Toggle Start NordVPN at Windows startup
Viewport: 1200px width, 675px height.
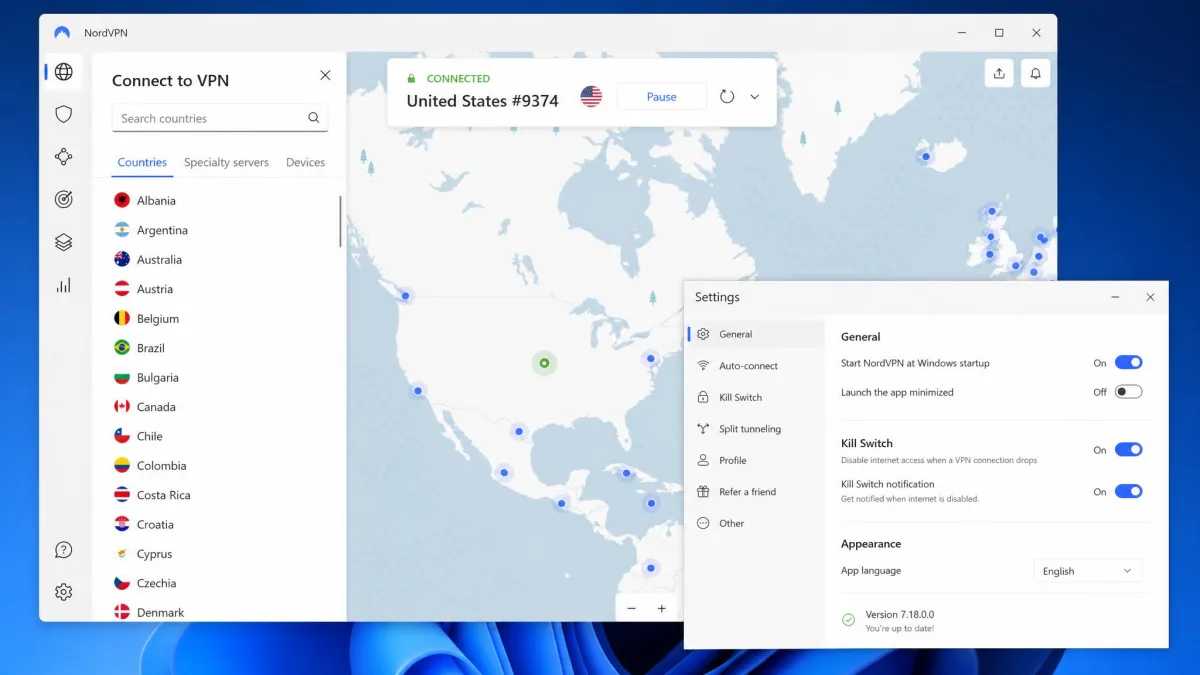[x=1128, y=363]
